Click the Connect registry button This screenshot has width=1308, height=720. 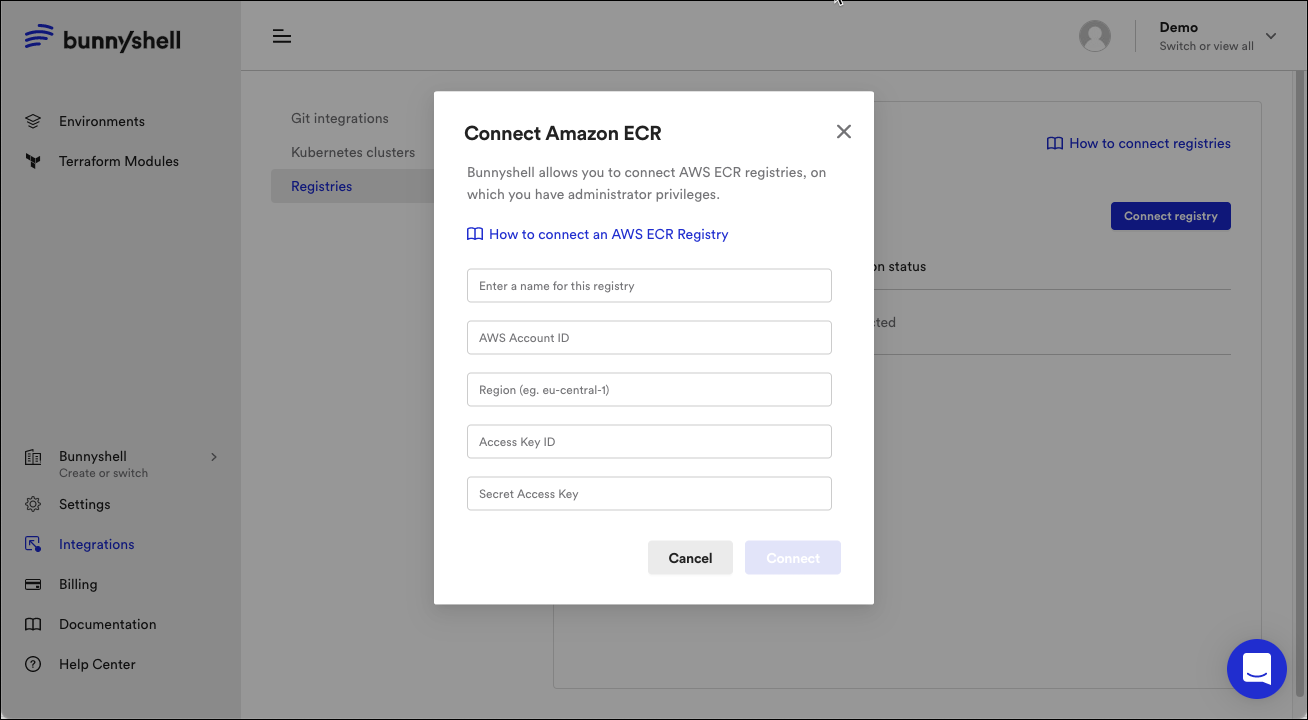[x=1171, y=216]
